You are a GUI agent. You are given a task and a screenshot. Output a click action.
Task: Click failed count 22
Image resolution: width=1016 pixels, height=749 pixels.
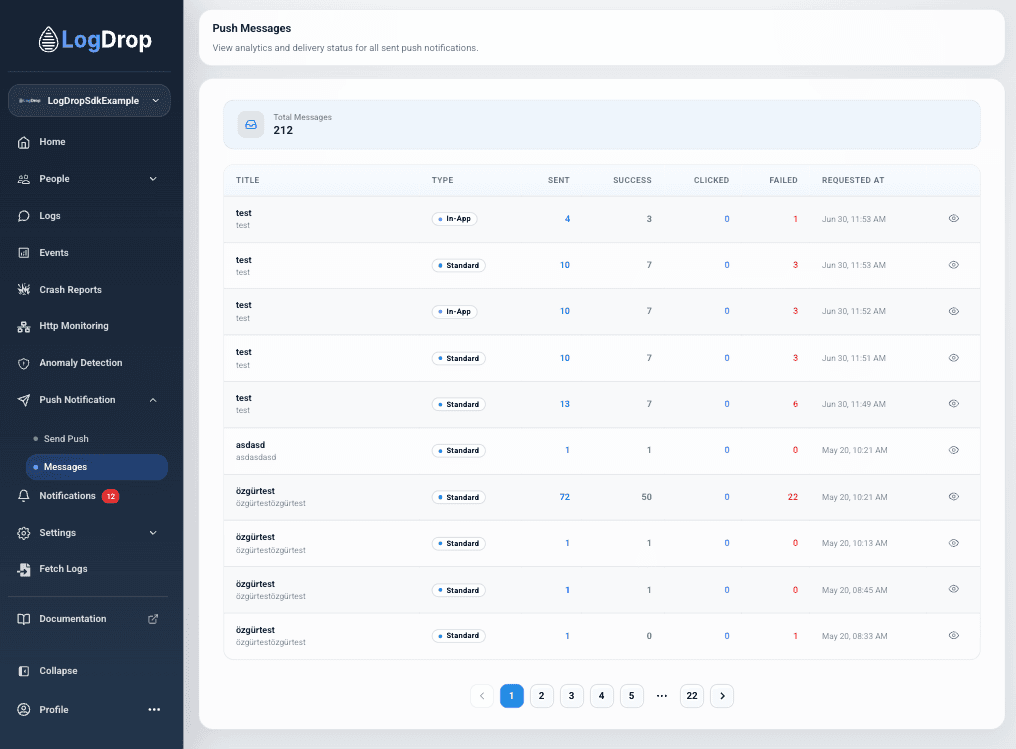pos(792,497)
